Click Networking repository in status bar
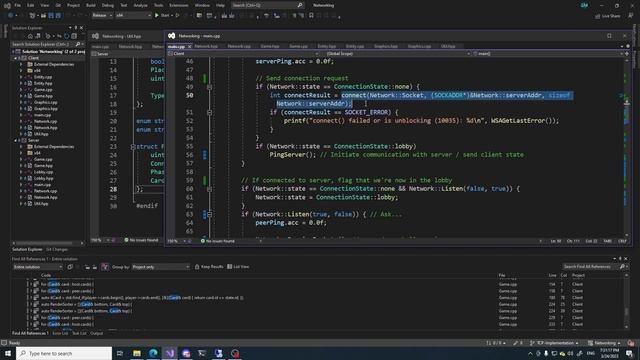Viewport: 640px width, 360px height. point(604,343)
